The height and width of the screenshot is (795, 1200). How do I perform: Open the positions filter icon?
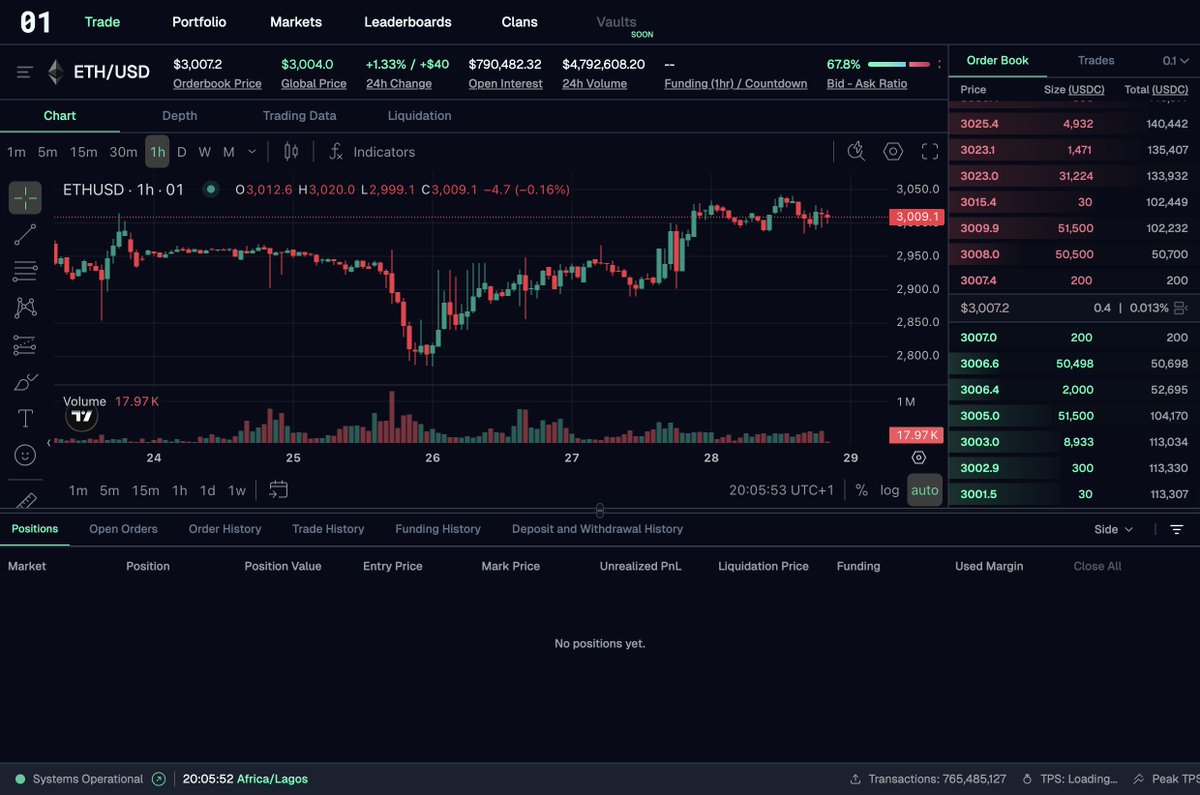1177,529
